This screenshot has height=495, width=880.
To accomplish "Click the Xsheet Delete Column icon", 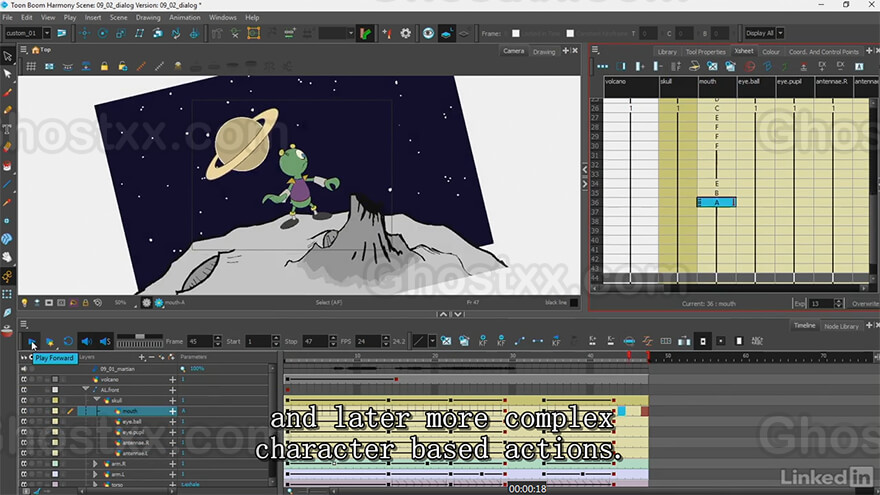I will (658, 66).
